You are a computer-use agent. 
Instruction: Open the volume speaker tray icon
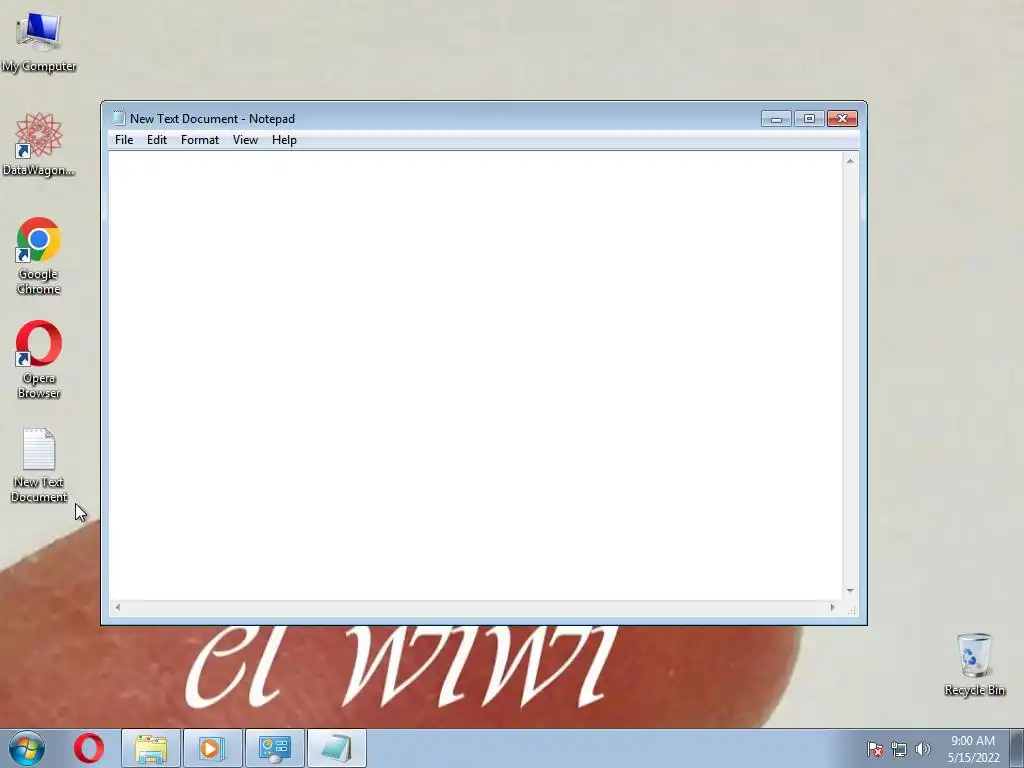(923, 749)
